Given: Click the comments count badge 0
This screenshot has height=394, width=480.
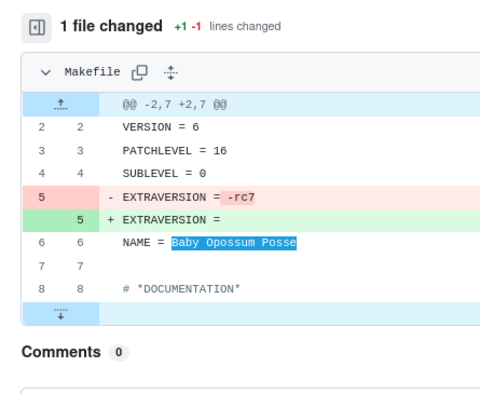Looking at the screenshot, I should pyautogui.click(x=119, y=352).
